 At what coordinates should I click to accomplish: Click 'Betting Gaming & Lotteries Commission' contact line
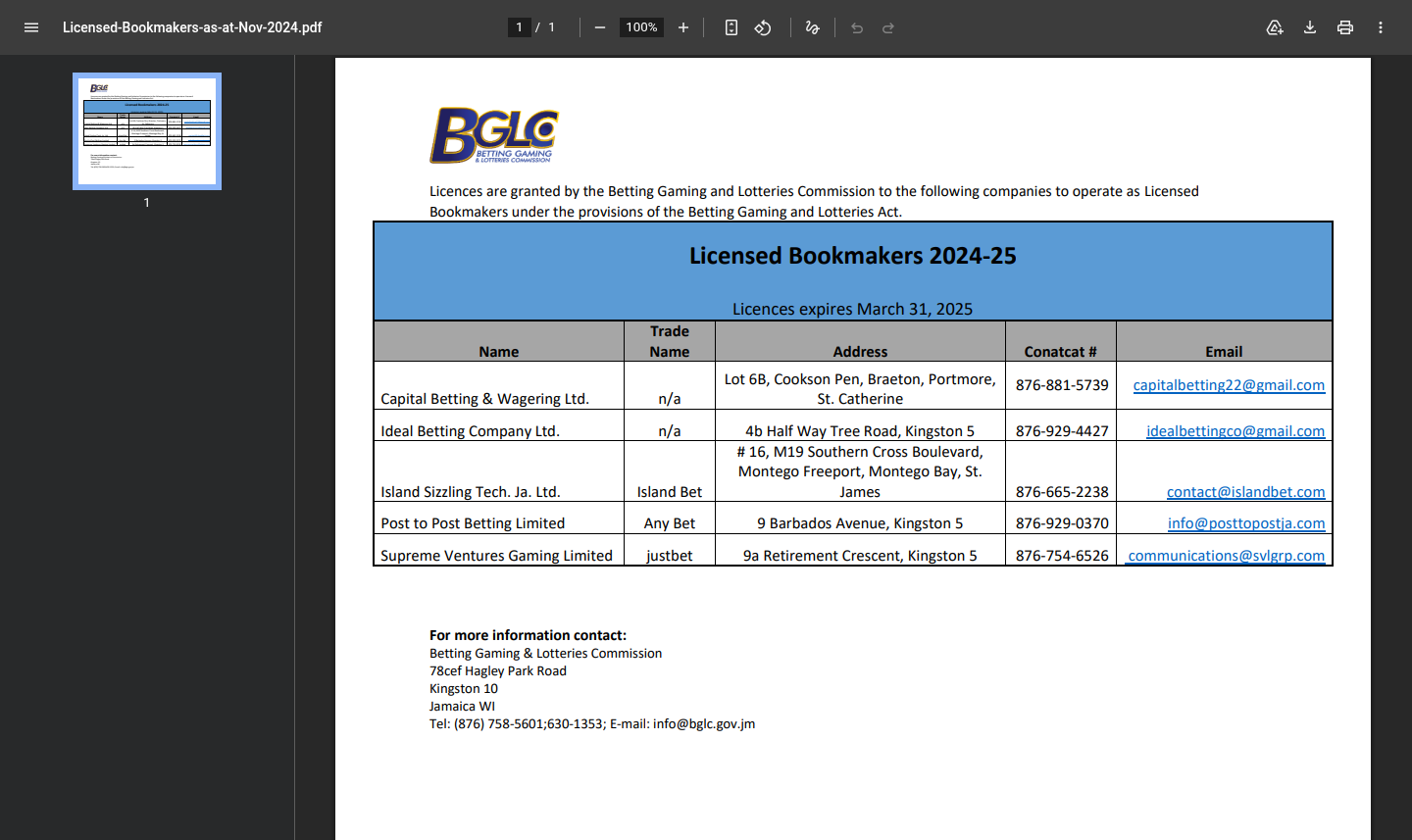(545, 654)
